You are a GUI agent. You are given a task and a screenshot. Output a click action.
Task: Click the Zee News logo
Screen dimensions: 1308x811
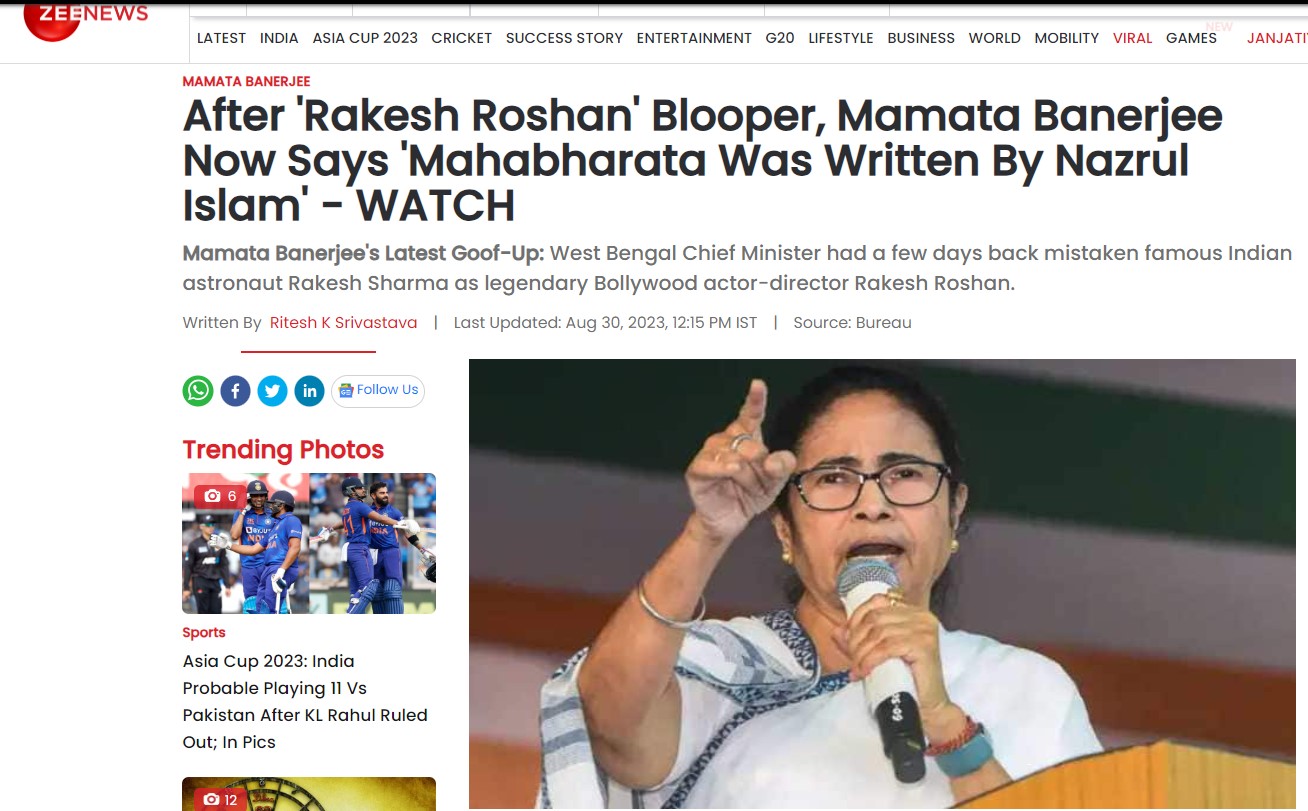[x=86, y=20]
